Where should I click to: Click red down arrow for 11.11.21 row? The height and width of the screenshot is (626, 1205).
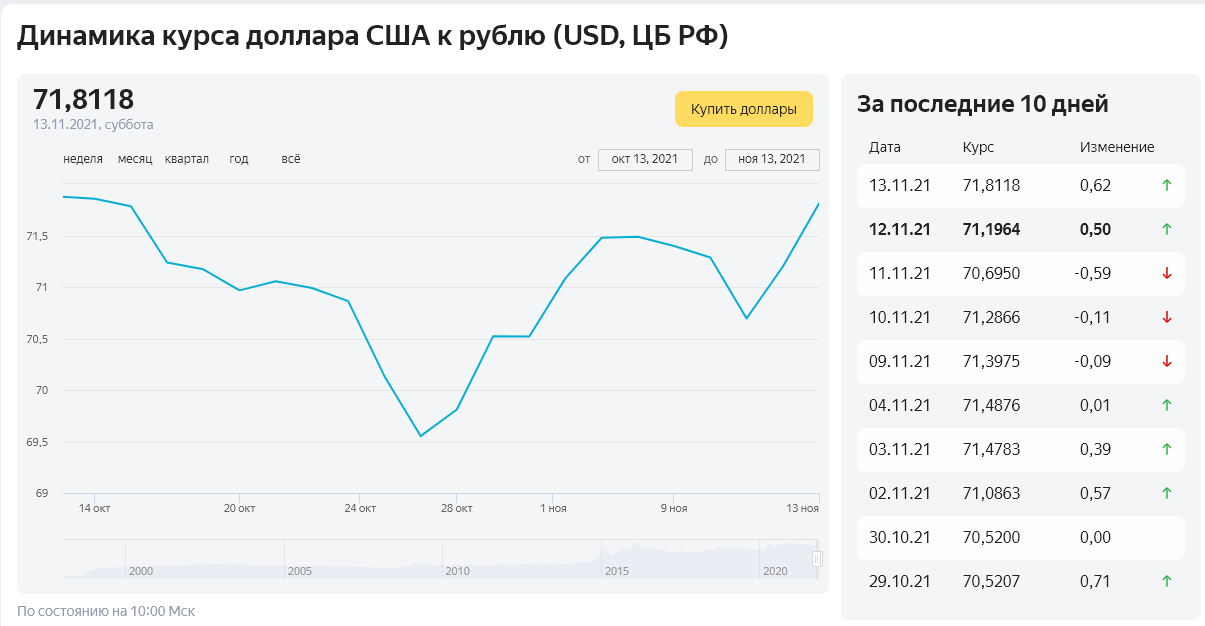[1166, 273]
